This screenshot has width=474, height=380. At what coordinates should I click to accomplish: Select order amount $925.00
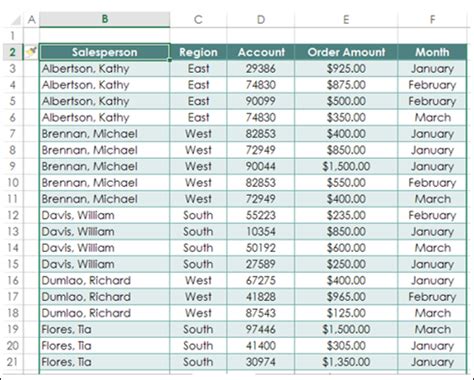point(346,68)
